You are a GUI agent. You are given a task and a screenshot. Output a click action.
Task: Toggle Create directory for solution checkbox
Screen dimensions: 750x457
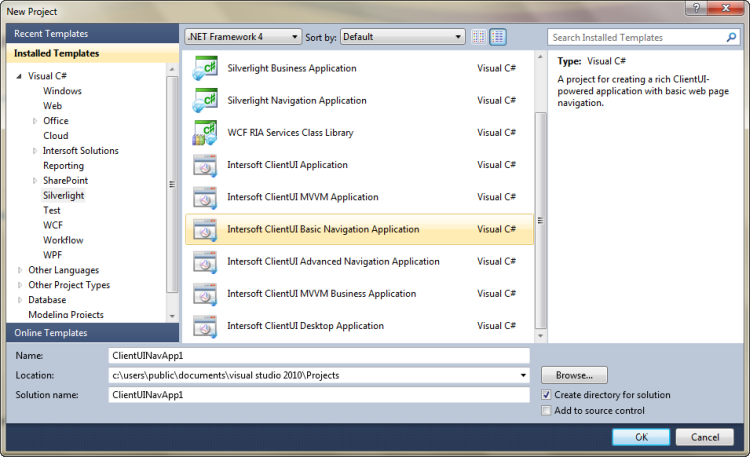click(x=546, y=395)
